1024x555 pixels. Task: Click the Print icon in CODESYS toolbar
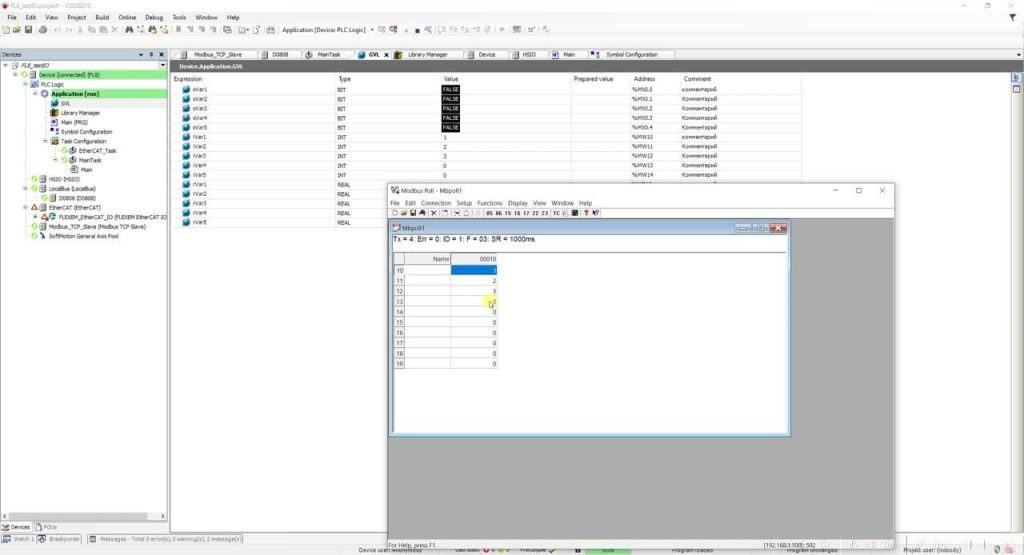(x=43, y=29)
